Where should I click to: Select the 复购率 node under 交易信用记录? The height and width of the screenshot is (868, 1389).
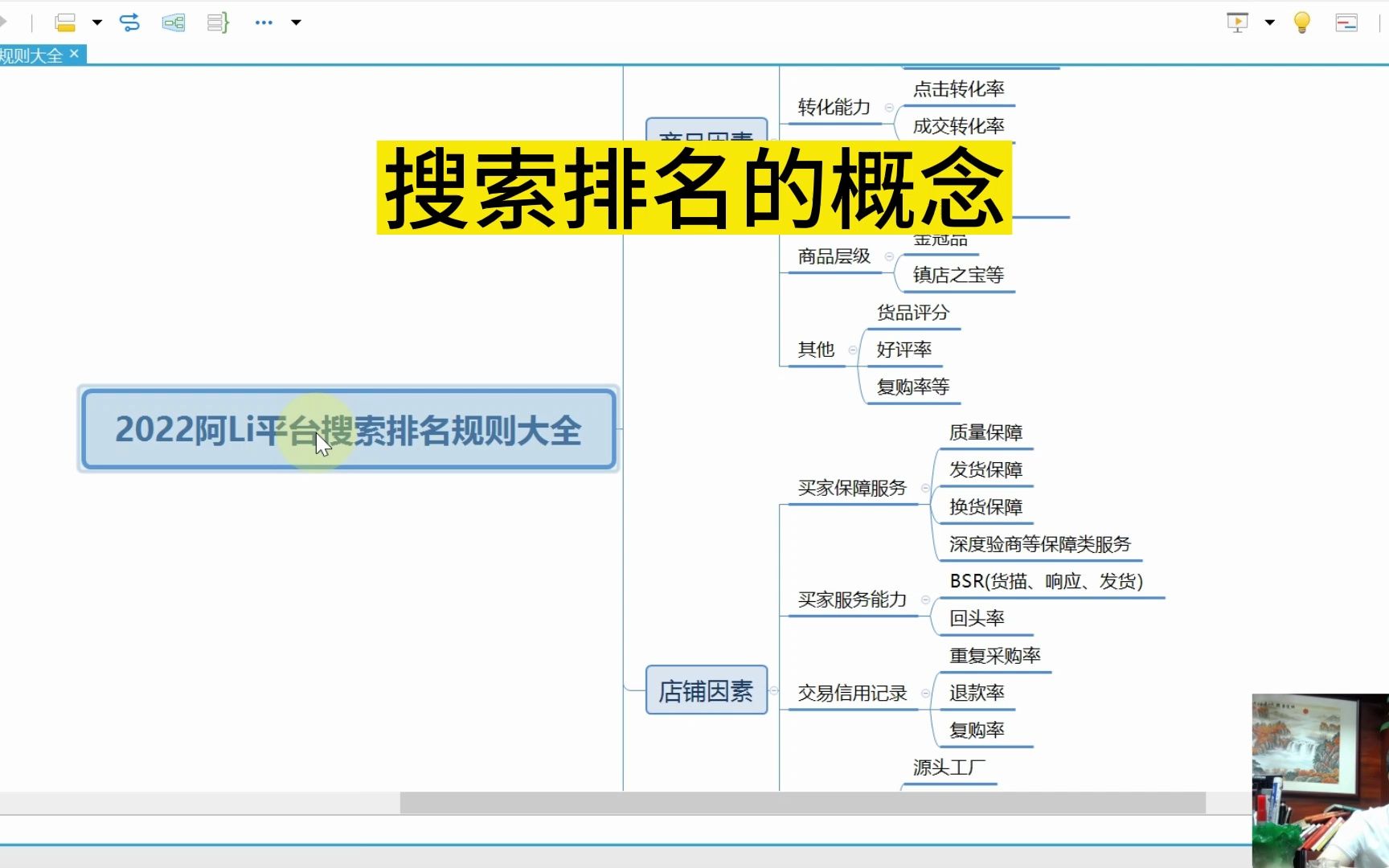click(x=977, y=730)
